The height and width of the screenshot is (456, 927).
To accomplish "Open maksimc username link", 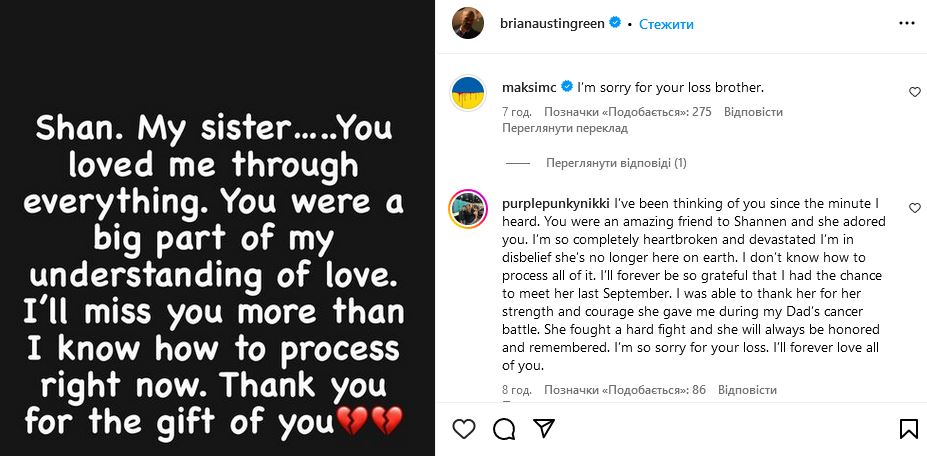I will pos(529,87).
